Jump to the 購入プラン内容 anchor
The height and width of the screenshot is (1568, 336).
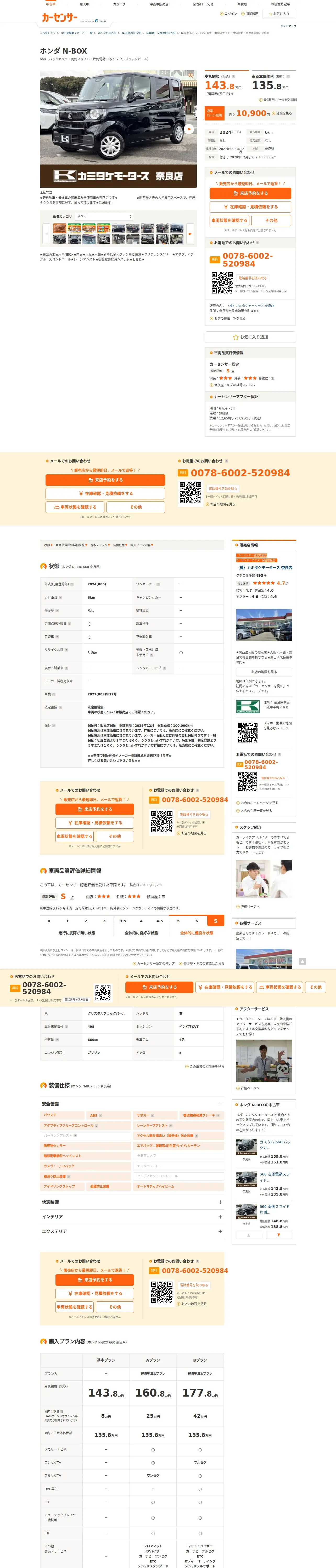click(142, 545)
